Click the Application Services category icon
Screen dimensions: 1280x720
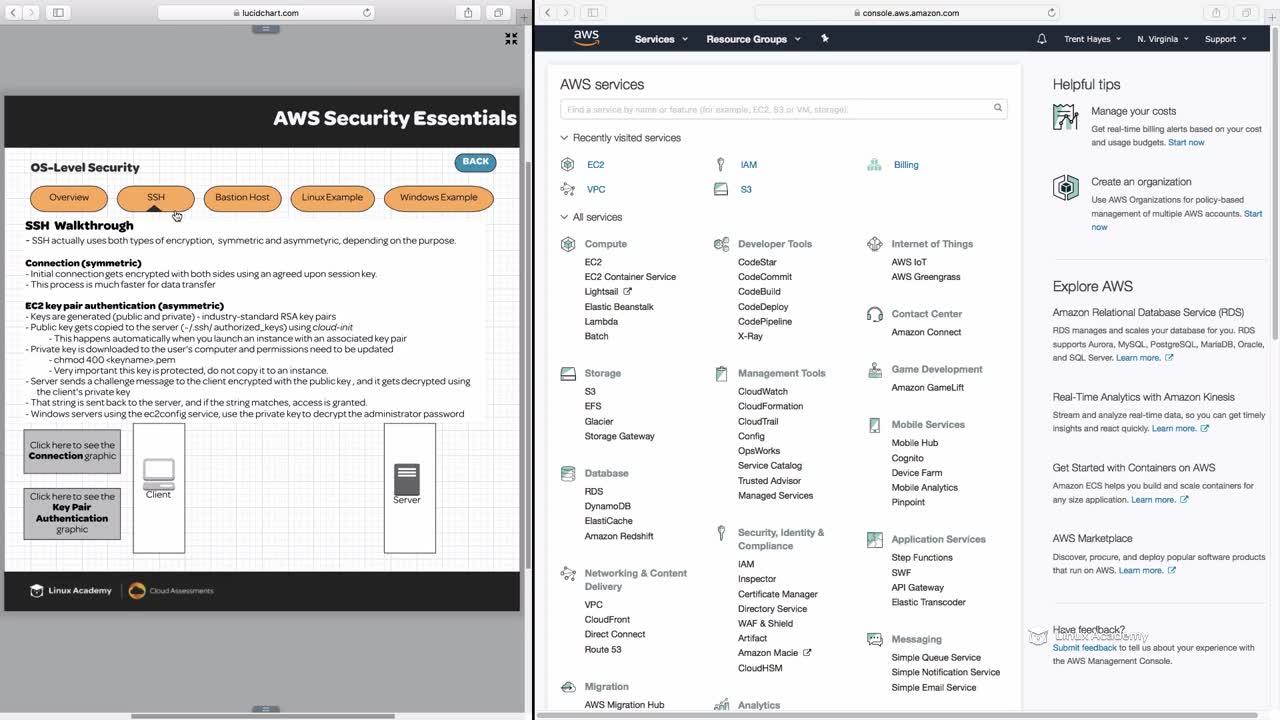click(875, 539)
